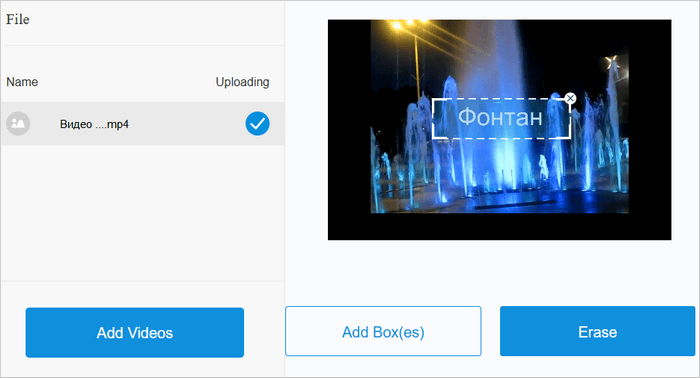
Task: Click the Add Box(es) button
Action: pyautogui.click(x=383, y=331)
